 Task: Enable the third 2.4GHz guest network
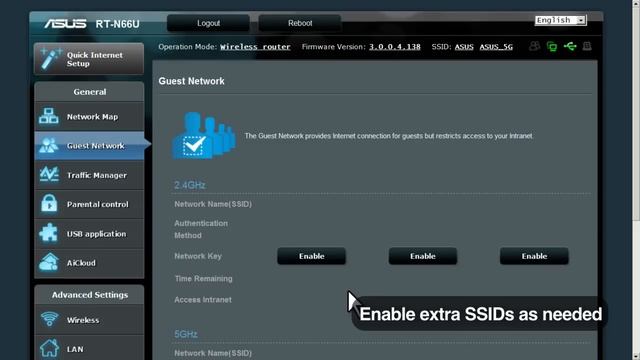[534, 256]
